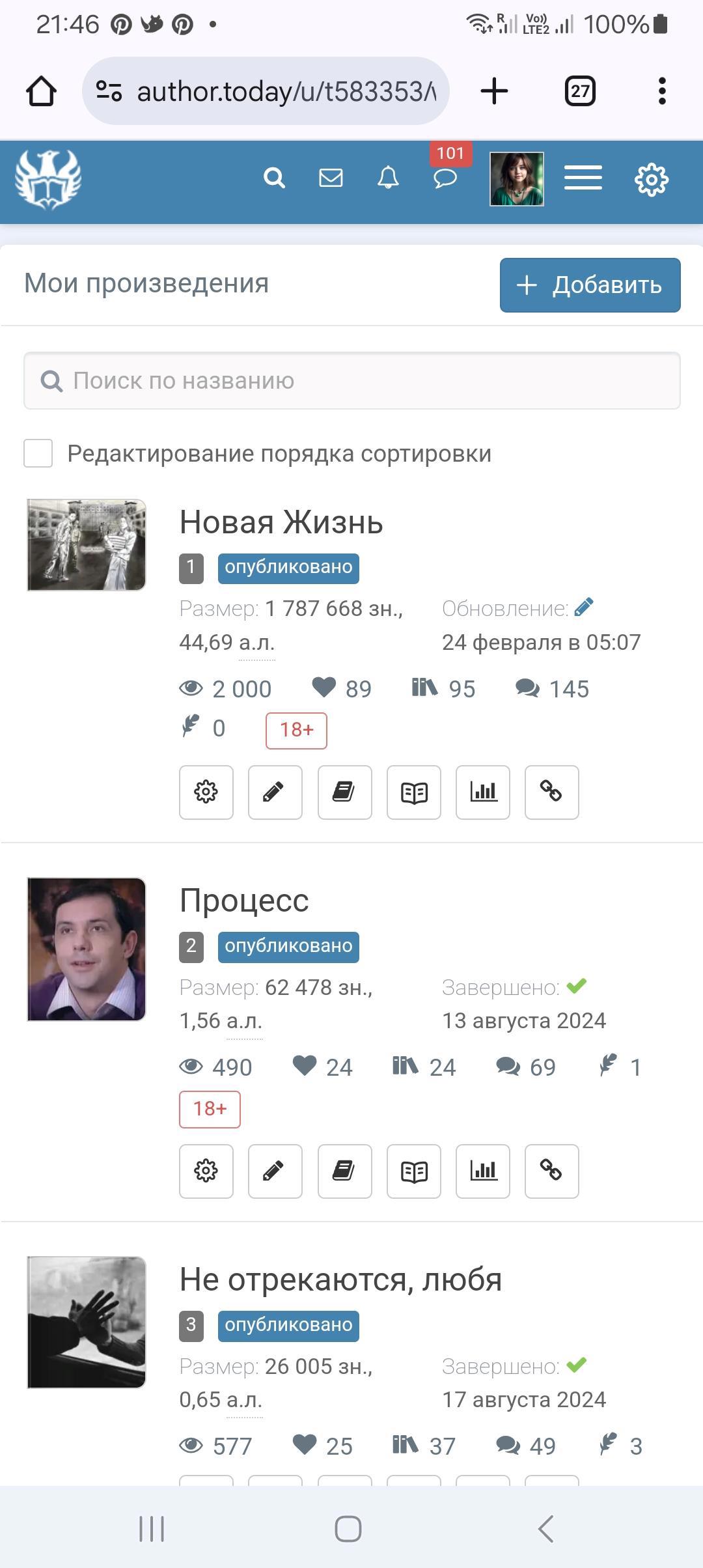The width and height of the screenshot is (703, 1568).
Task: Click the user avatar in header
Action: point(517,179)
